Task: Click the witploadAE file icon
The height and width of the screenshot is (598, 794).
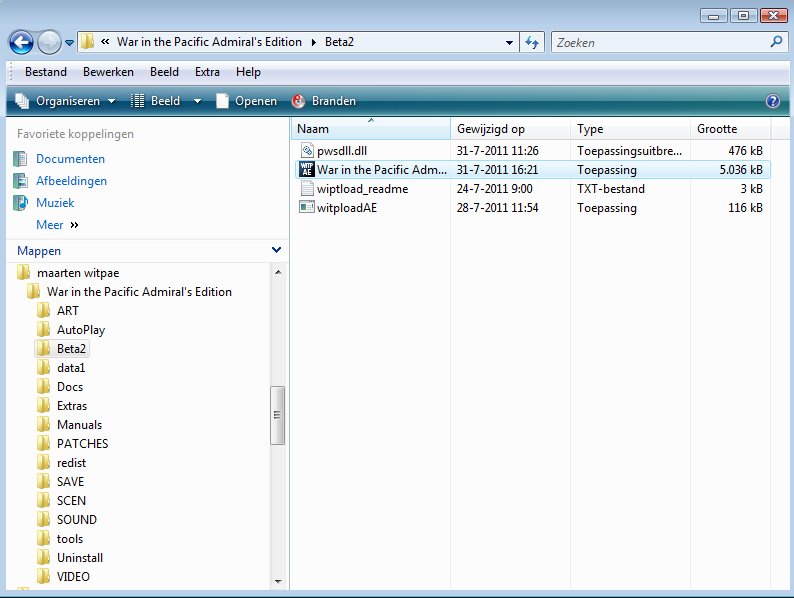Action: click(x=306, y=207)
